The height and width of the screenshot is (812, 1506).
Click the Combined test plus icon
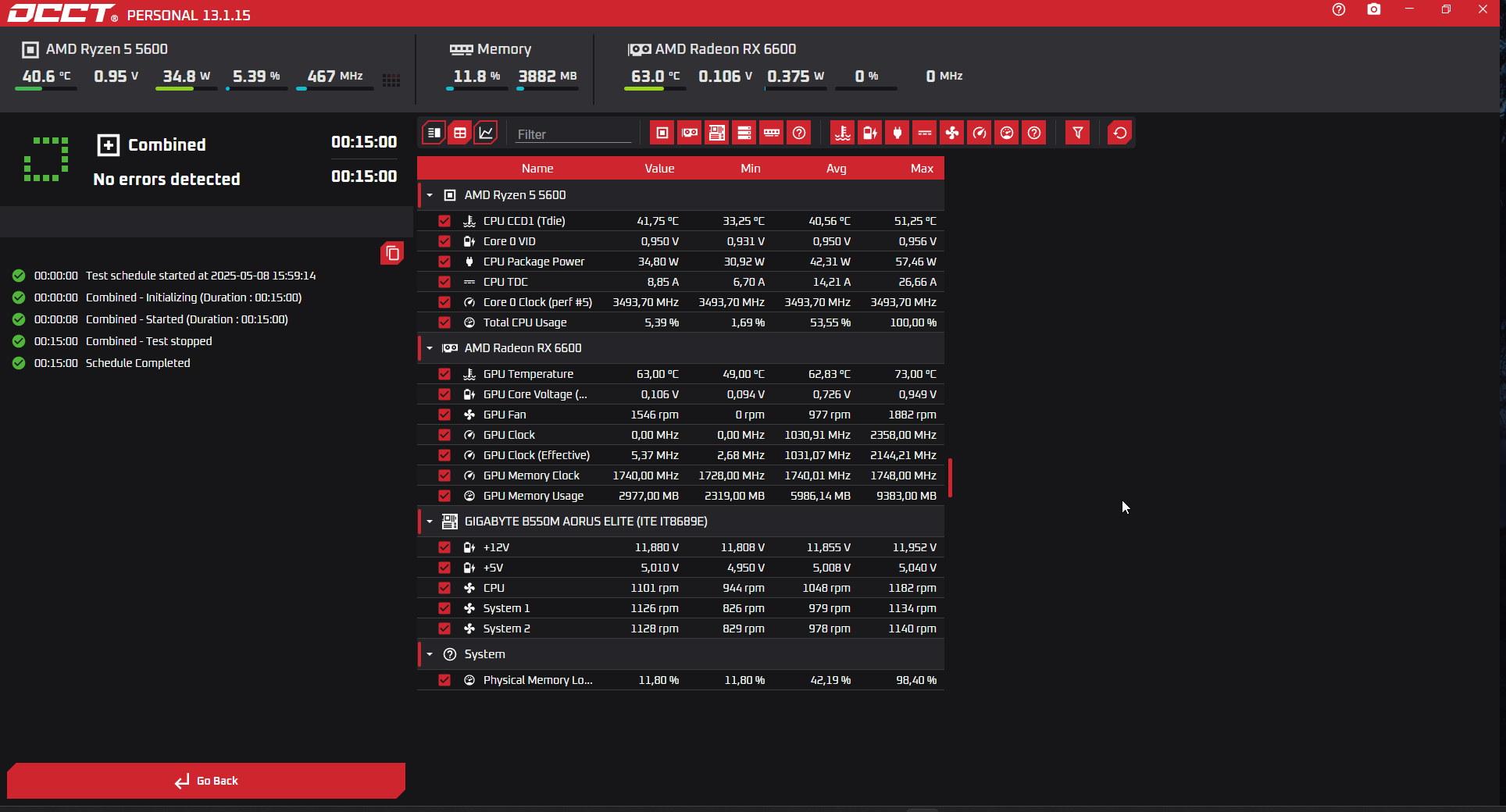108,144
